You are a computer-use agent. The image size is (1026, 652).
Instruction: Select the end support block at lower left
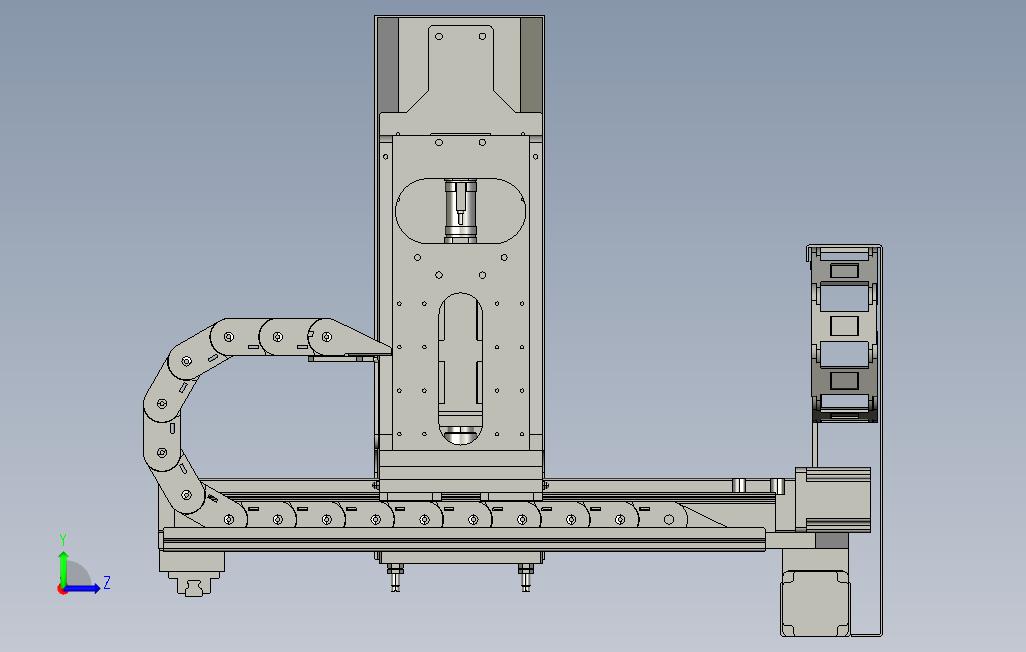click(x=192, y=573)
